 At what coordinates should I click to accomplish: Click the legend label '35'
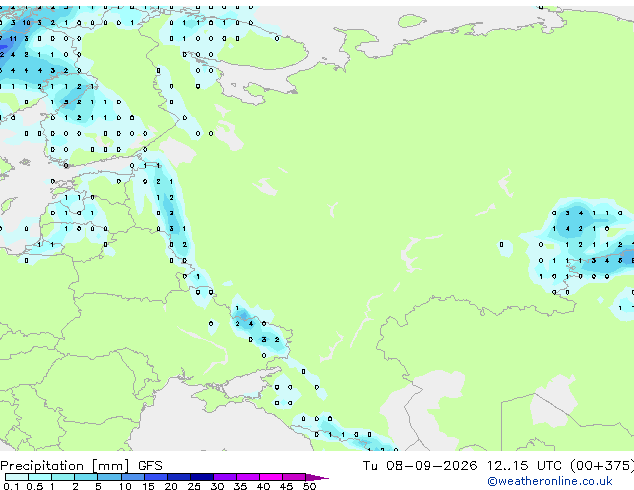(x=240, y=486)
